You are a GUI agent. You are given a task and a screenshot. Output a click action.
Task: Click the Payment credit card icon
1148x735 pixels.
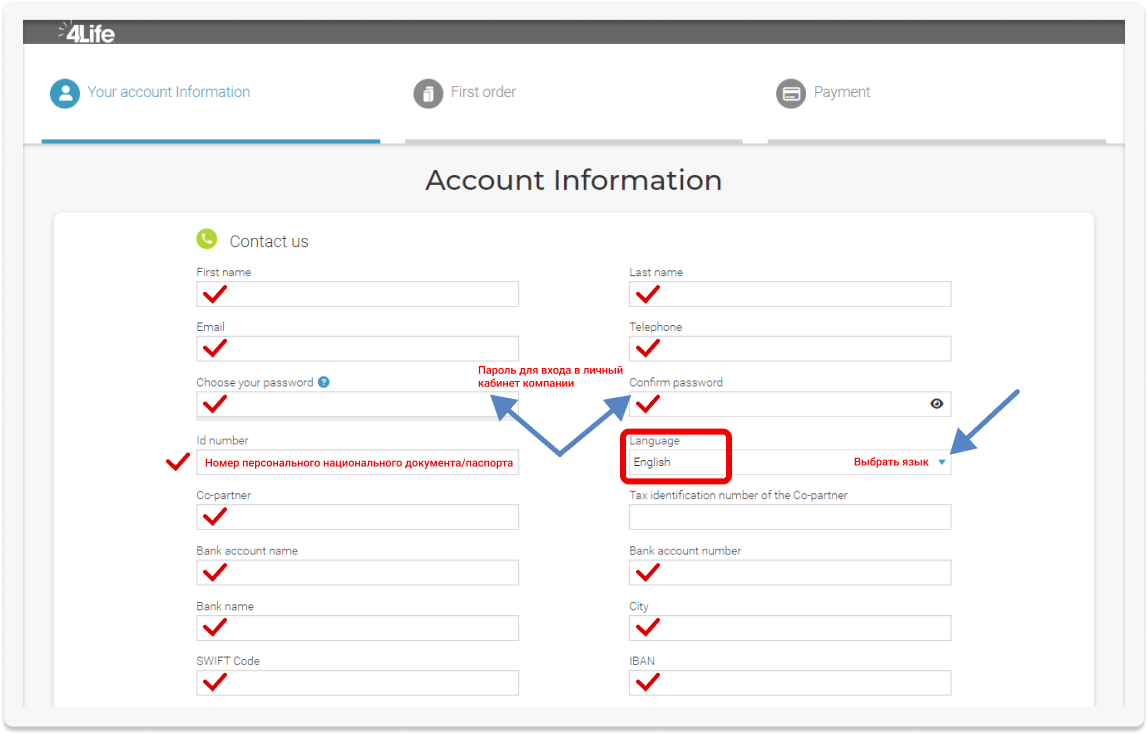click(x=791, y=93)
